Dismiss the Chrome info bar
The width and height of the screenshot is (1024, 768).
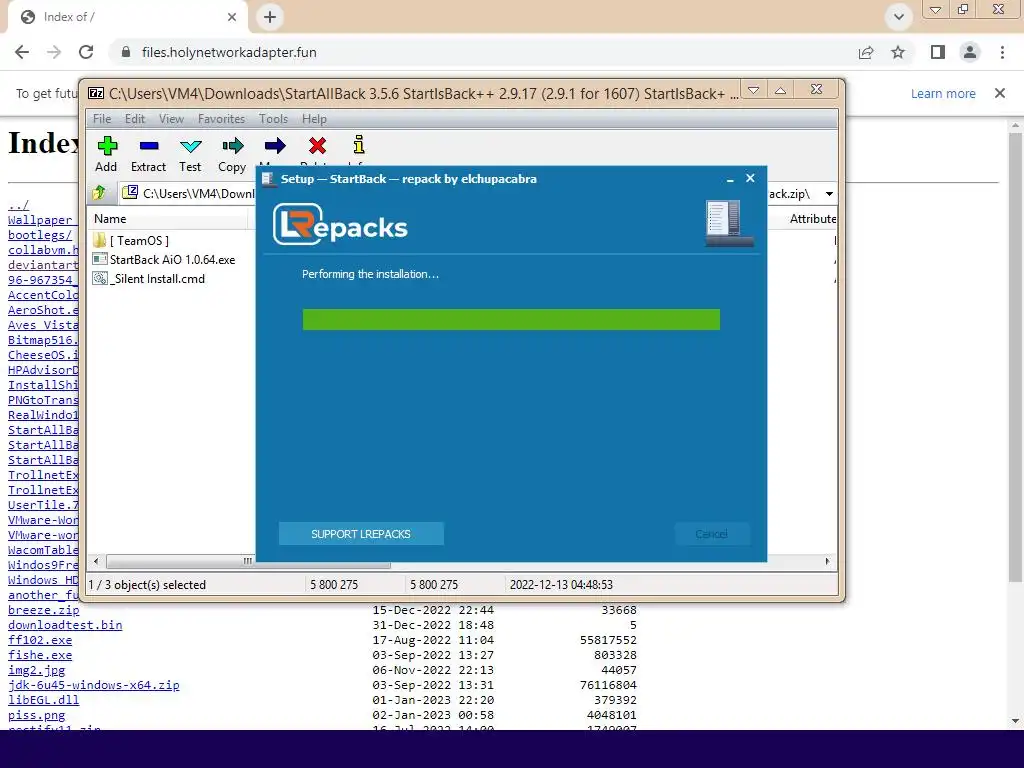(x=1000, y=93)
